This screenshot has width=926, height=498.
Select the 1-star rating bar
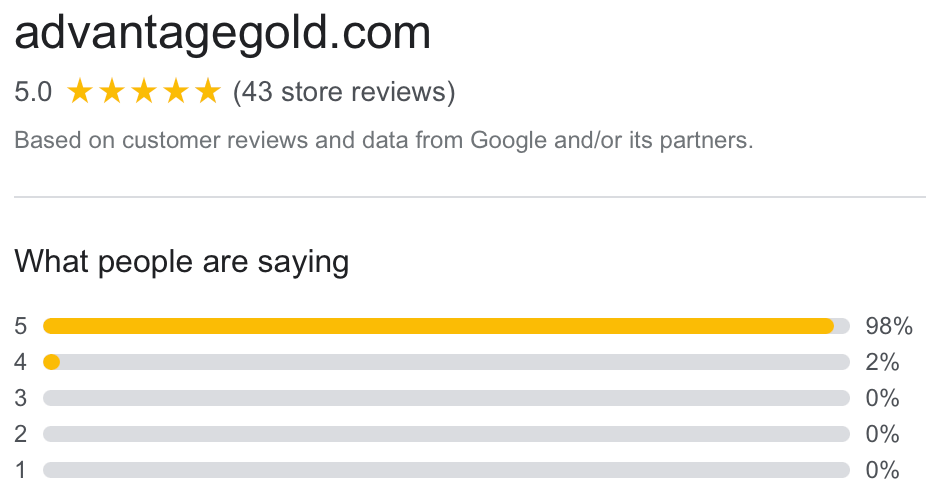[x=446, y=470]
